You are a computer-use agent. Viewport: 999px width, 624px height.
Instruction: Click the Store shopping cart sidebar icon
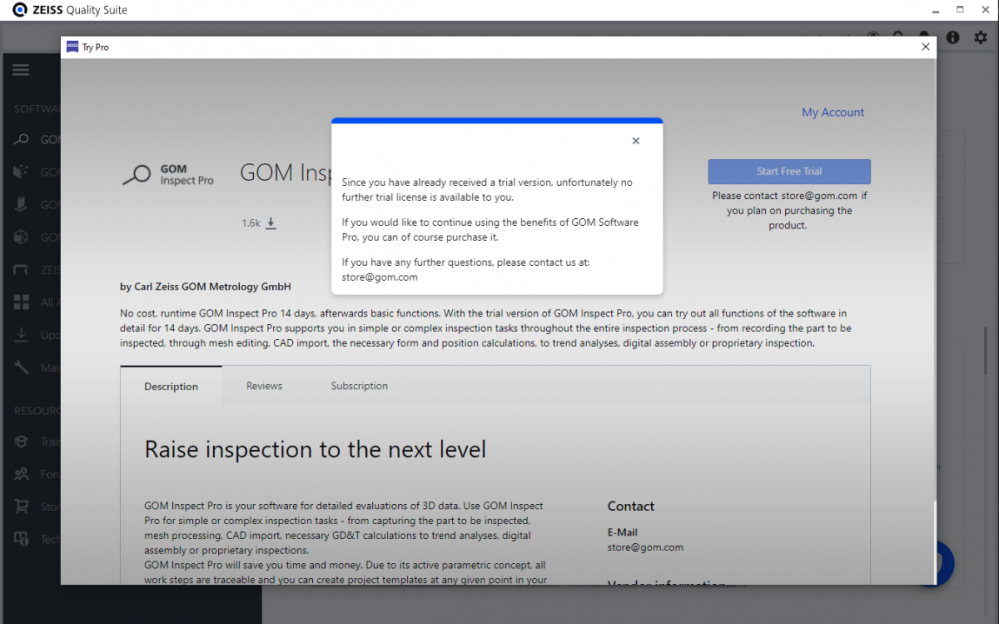(21, 507)
